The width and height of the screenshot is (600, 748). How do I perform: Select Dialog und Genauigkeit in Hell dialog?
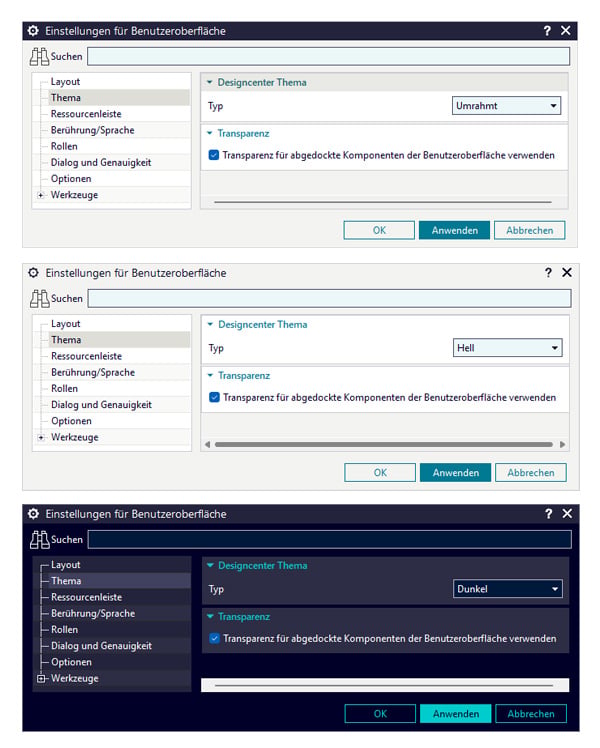pyautogui.click(x=101, y=405)
